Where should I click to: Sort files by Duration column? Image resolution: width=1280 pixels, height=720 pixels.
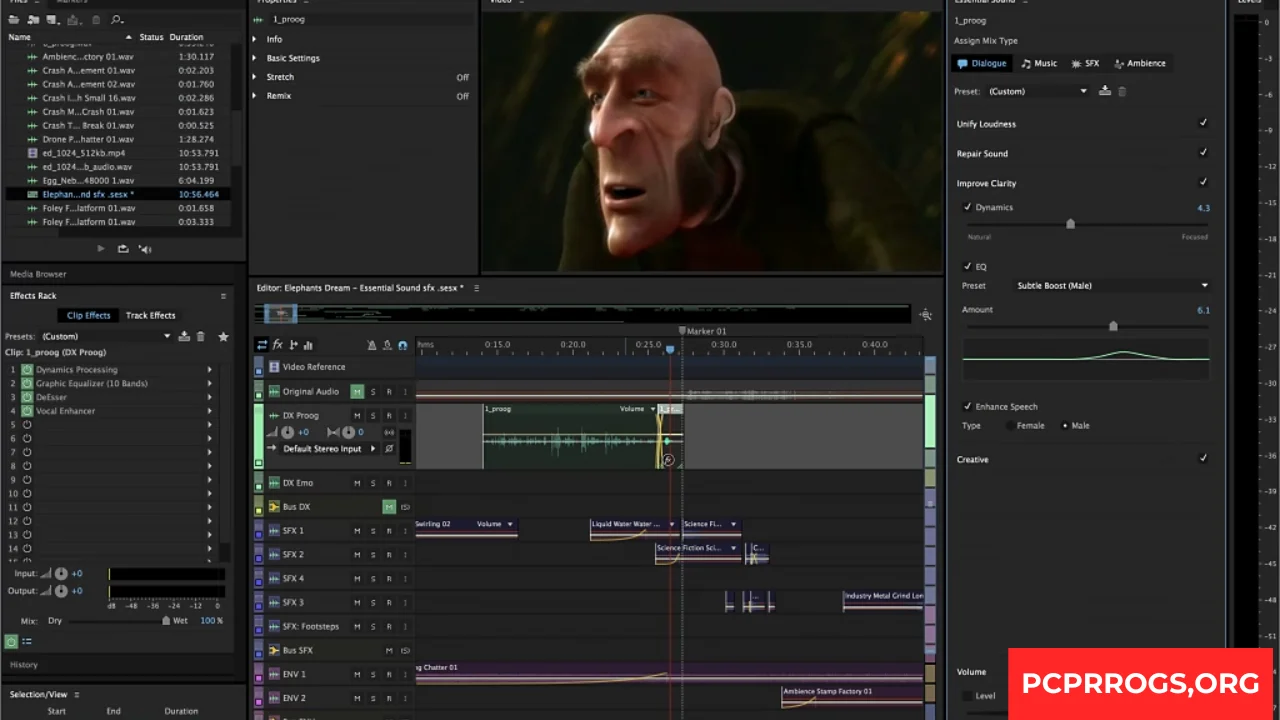pos(186,37)
